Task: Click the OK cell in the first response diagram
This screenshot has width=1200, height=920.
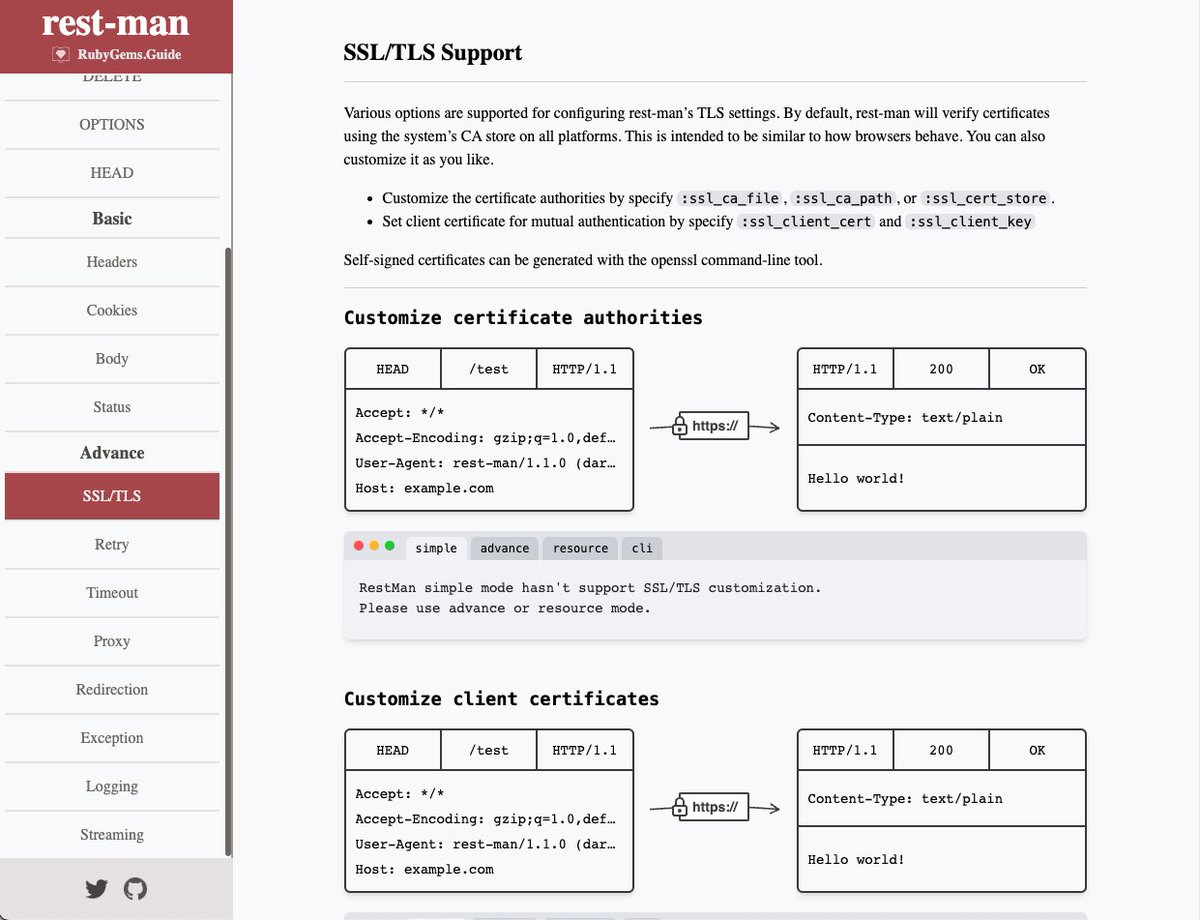Action: (1037, 369)
